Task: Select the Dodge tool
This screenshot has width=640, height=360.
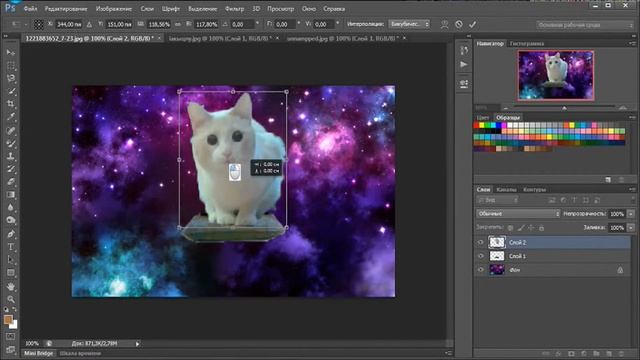Action: 11,220
